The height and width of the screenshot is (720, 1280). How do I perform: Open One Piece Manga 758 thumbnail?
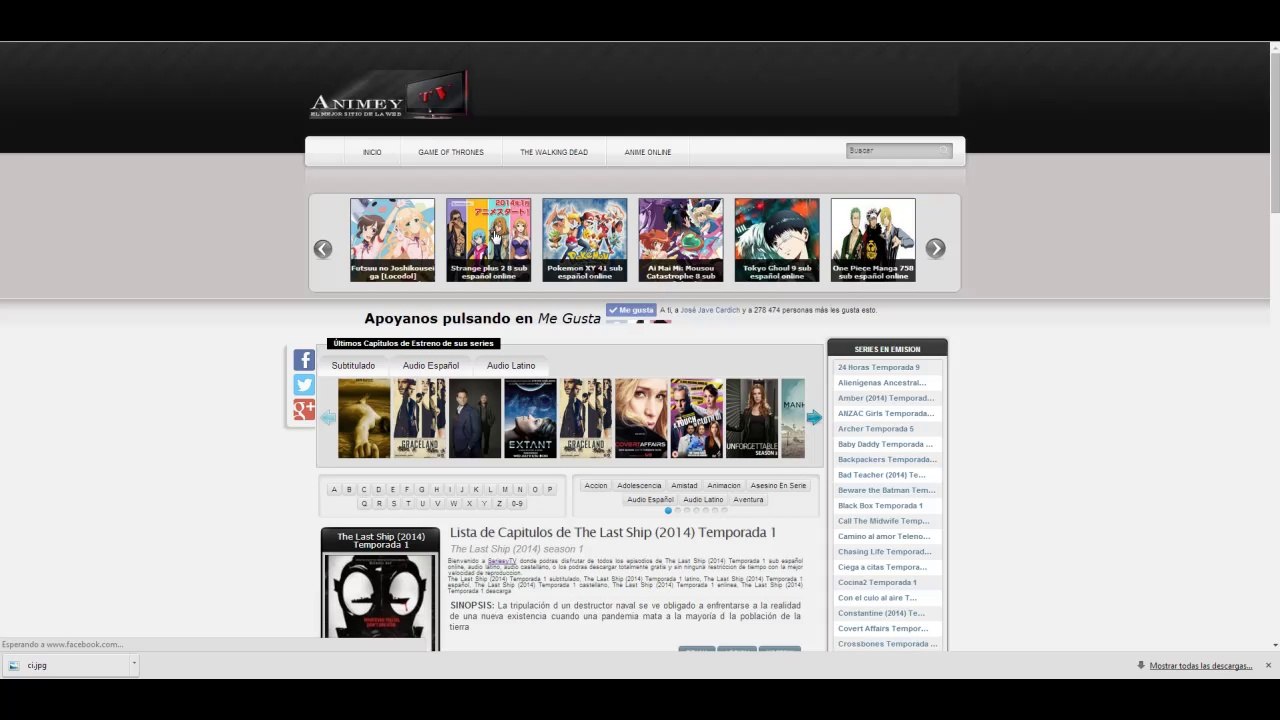(x=873, y=240)
